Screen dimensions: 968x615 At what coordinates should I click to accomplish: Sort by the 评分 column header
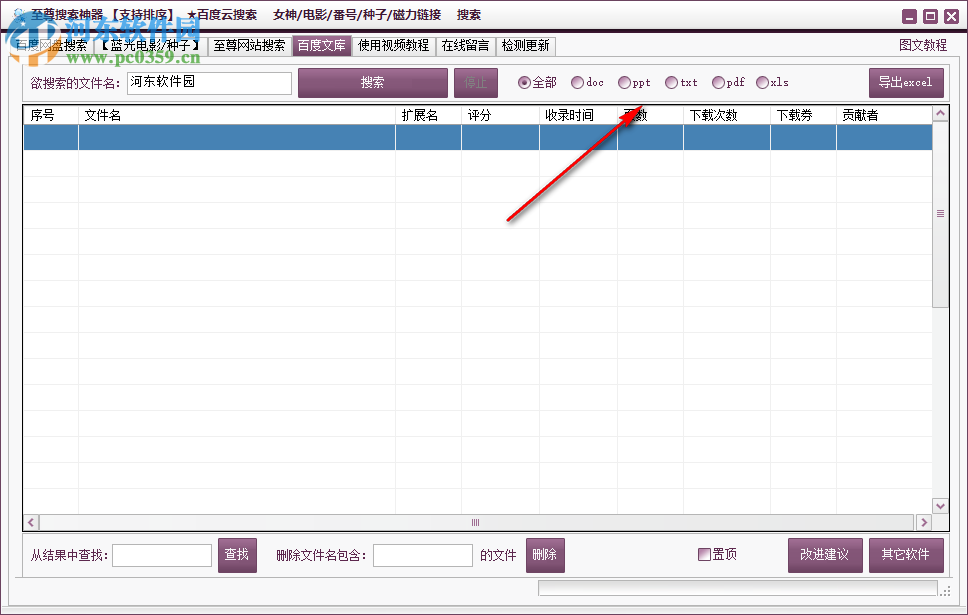[501, 115]
